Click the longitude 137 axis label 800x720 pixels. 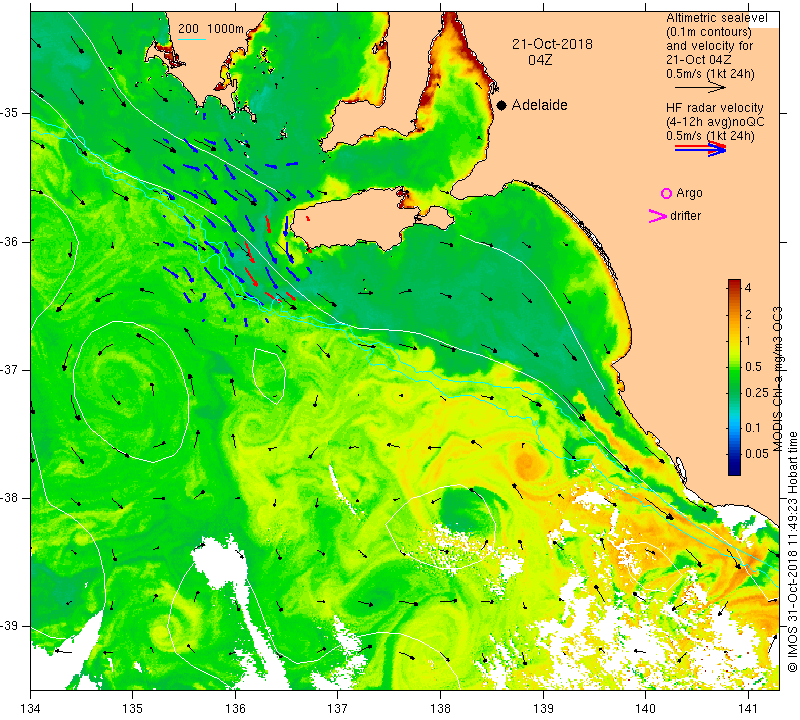click(338, 709)
